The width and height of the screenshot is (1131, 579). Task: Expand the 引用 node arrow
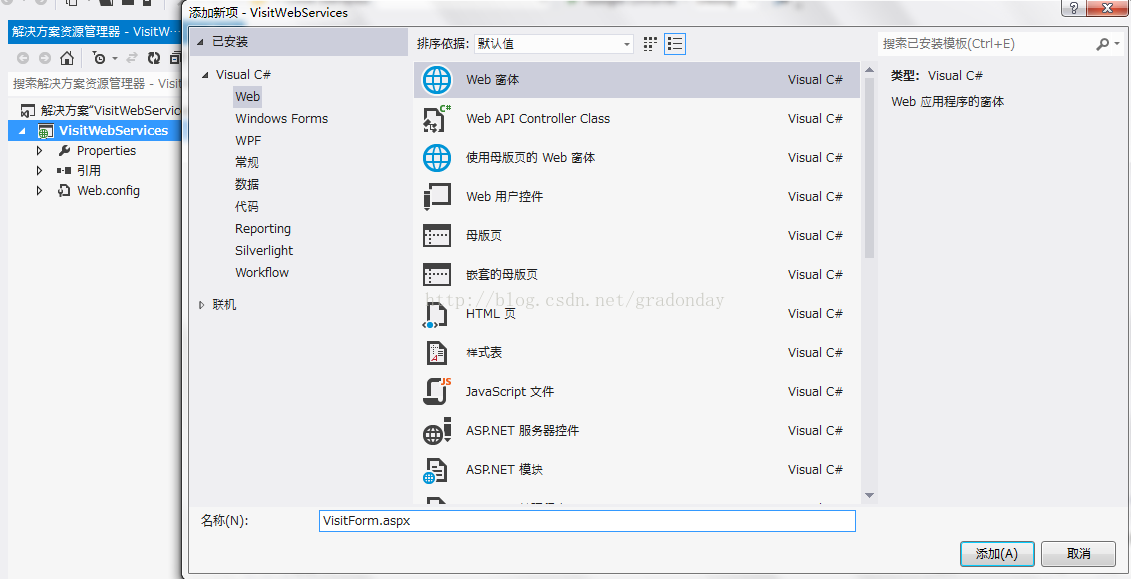tap(40, 171)
